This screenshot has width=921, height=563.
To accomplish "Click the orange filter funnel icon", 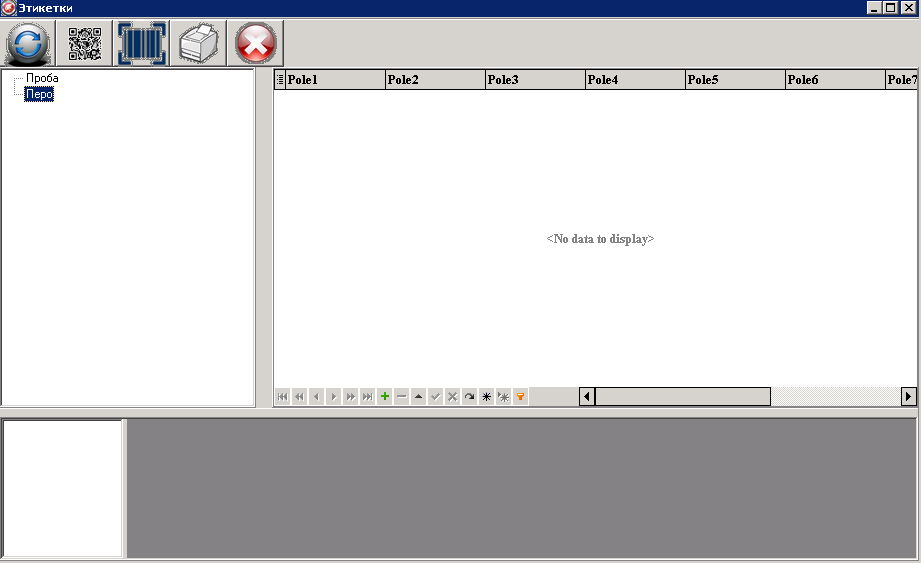I will click(520, 397).
